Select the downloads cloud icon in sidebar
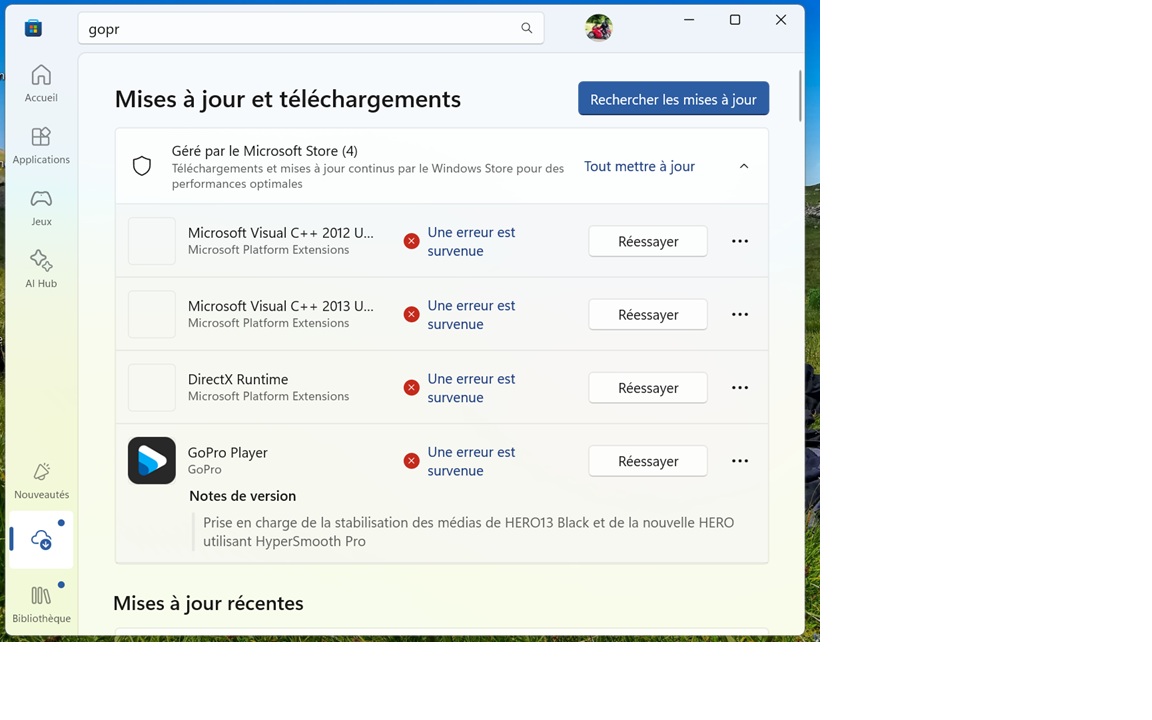The height and width of the screenshot is (720, 1152). (41, 540)
